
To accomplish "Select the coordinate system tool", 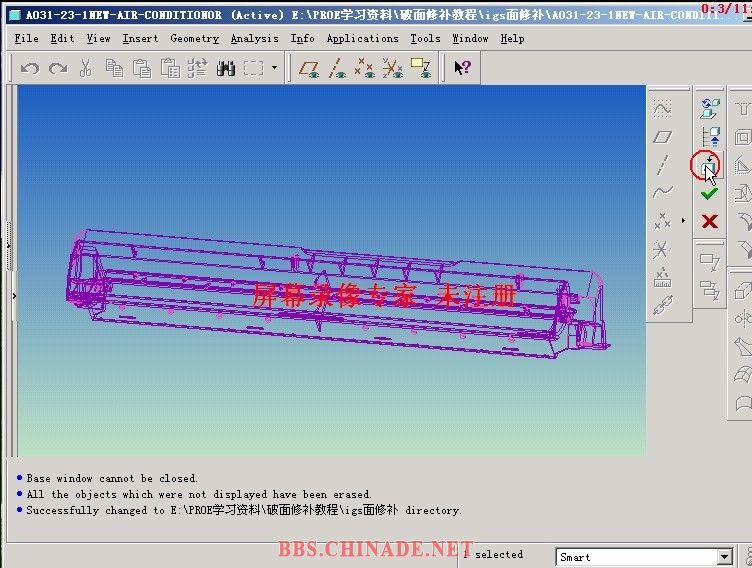I will (661, 249).
